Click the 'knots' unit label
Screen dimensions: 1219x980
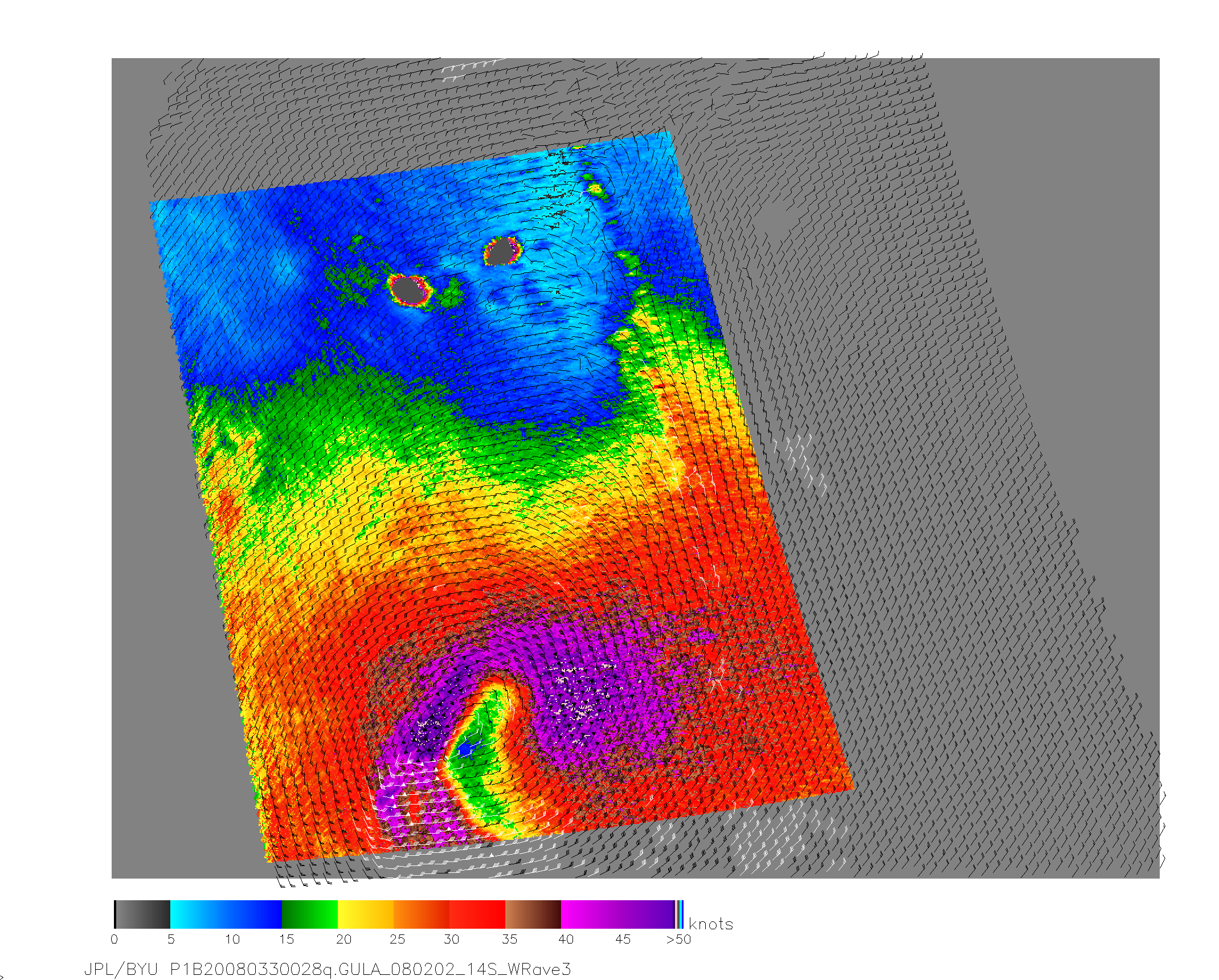711,924
